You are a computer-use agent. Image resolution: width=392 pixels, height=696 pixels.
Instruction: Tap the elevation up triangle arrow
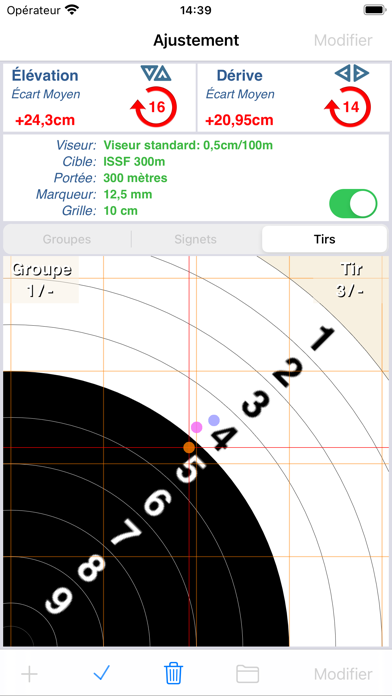click(x=164, y=73)
